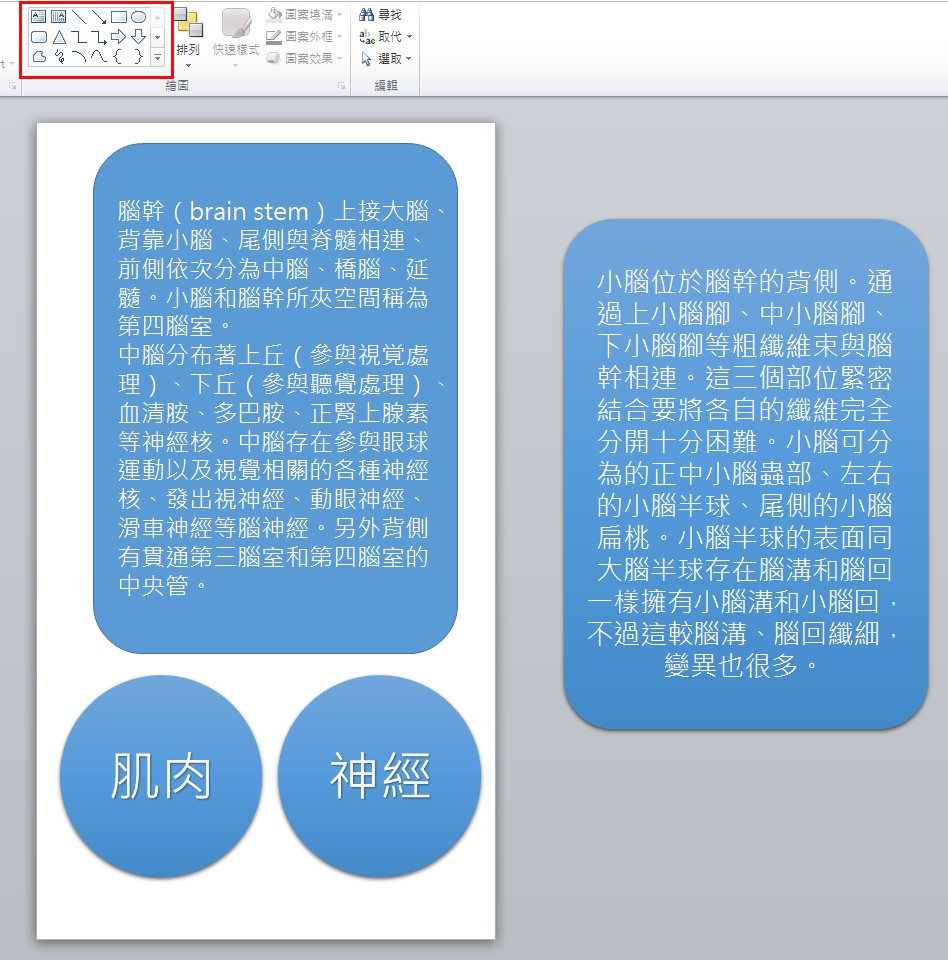The image size is (948, 960).
Task: Open 繪圖 group dialog launcher
Action: point(342,88)
